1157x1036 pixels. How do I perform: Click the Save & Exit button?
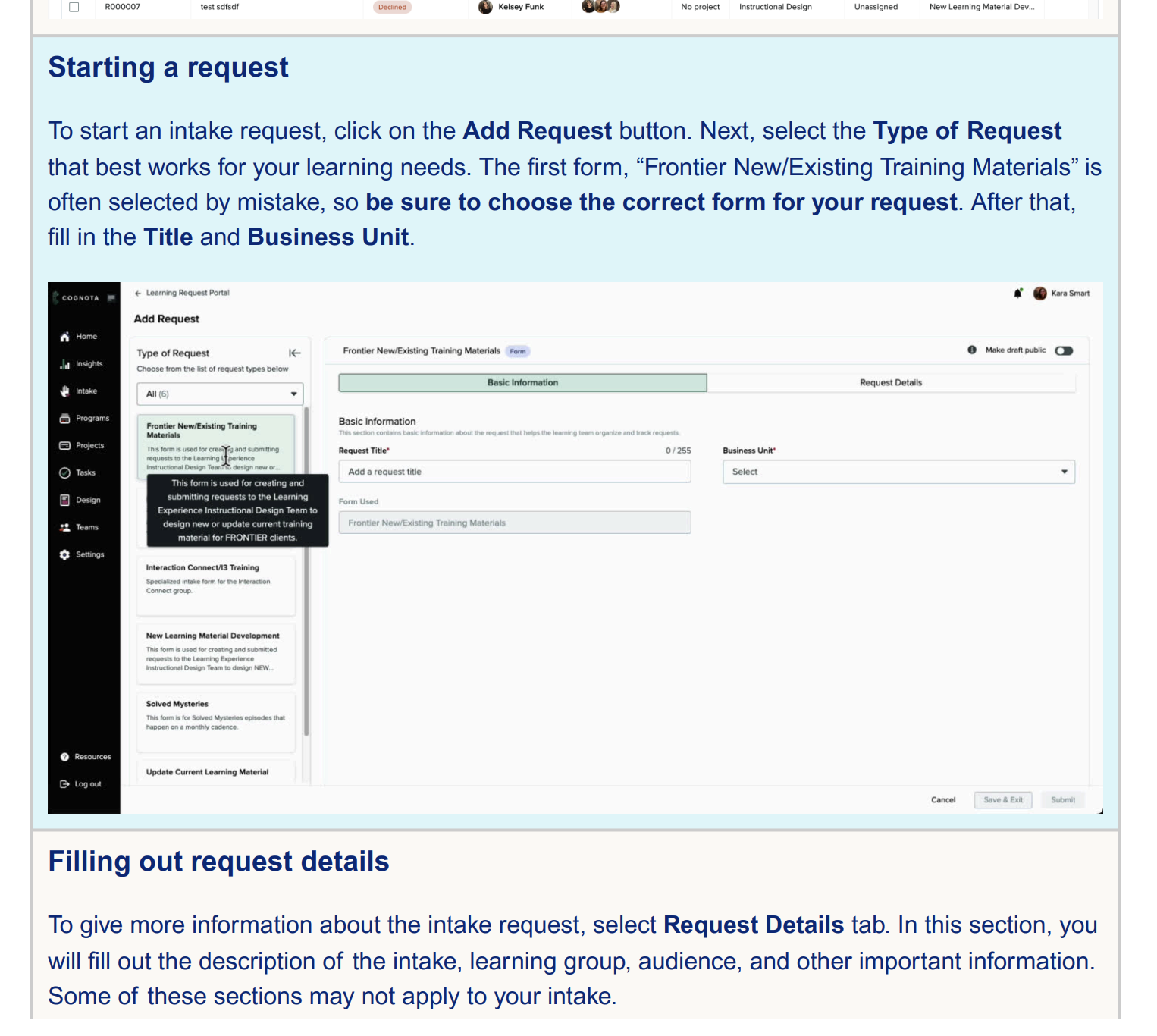click(x=1003, y=800)
